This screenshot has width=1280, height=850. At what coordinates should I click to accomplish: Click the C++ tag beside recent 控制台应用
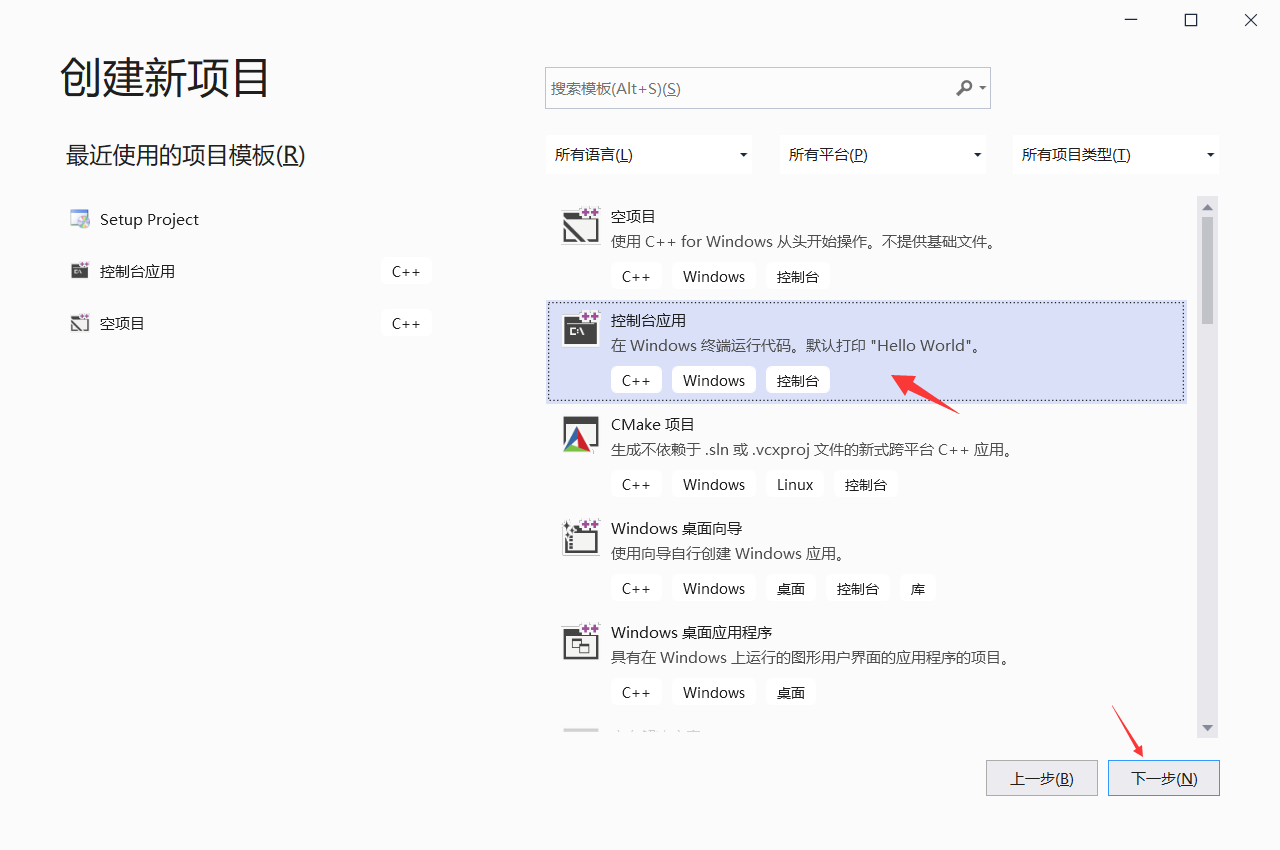[406, 271]
